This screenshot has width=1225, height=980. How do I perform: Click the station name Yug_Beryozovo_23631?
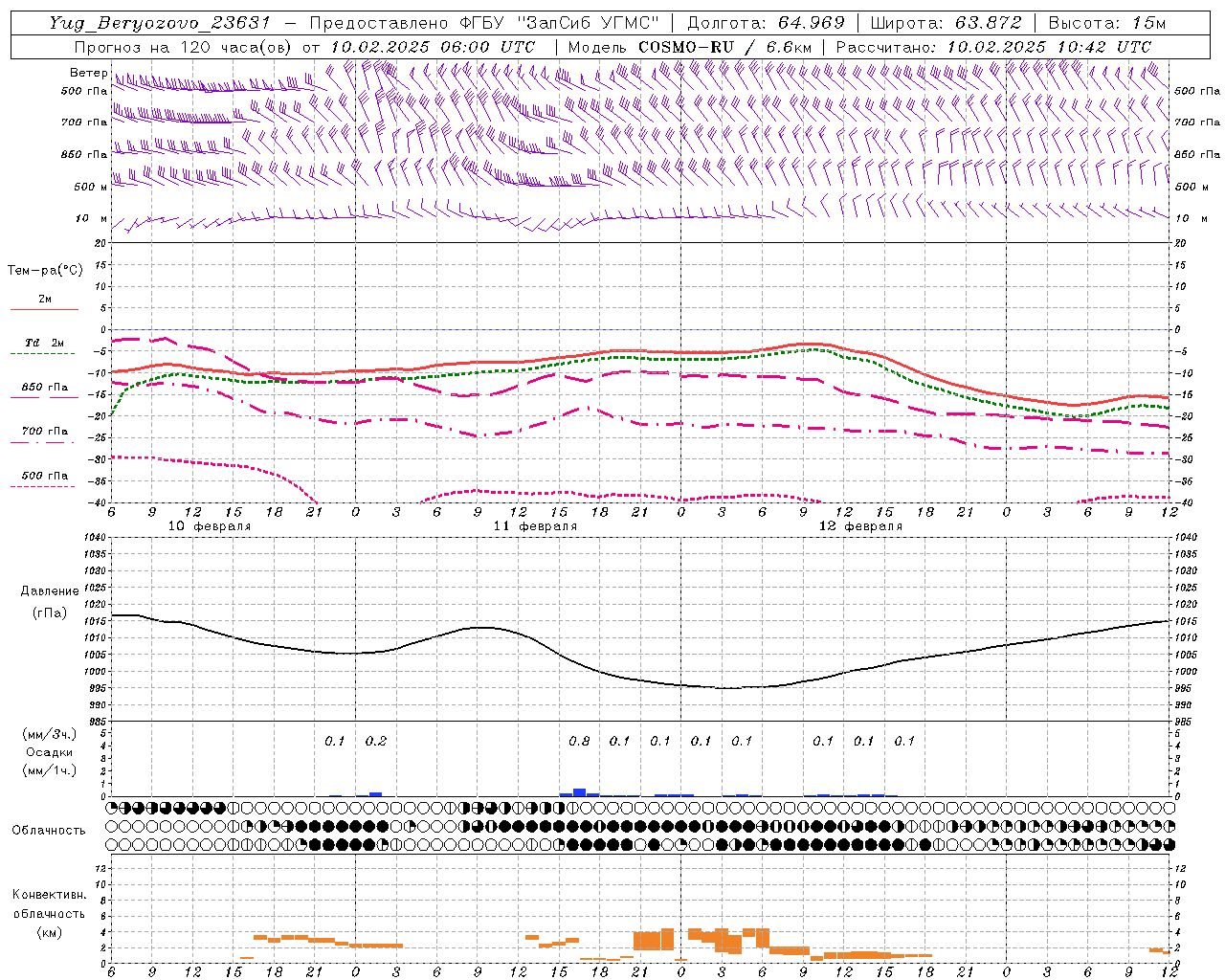(160, 23)
